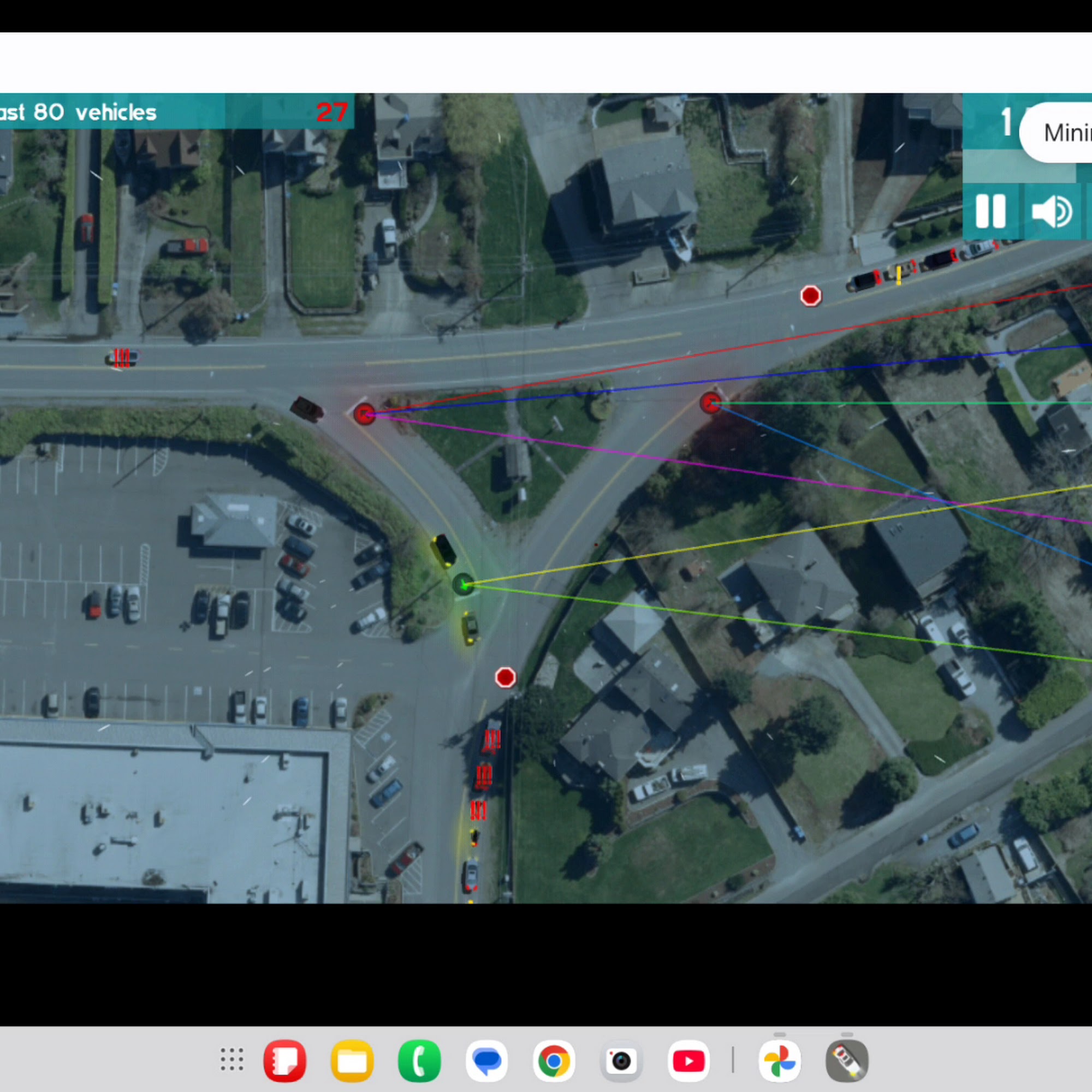Launch the Phone app
1092x1092 pixels.
pos(419,1060)
